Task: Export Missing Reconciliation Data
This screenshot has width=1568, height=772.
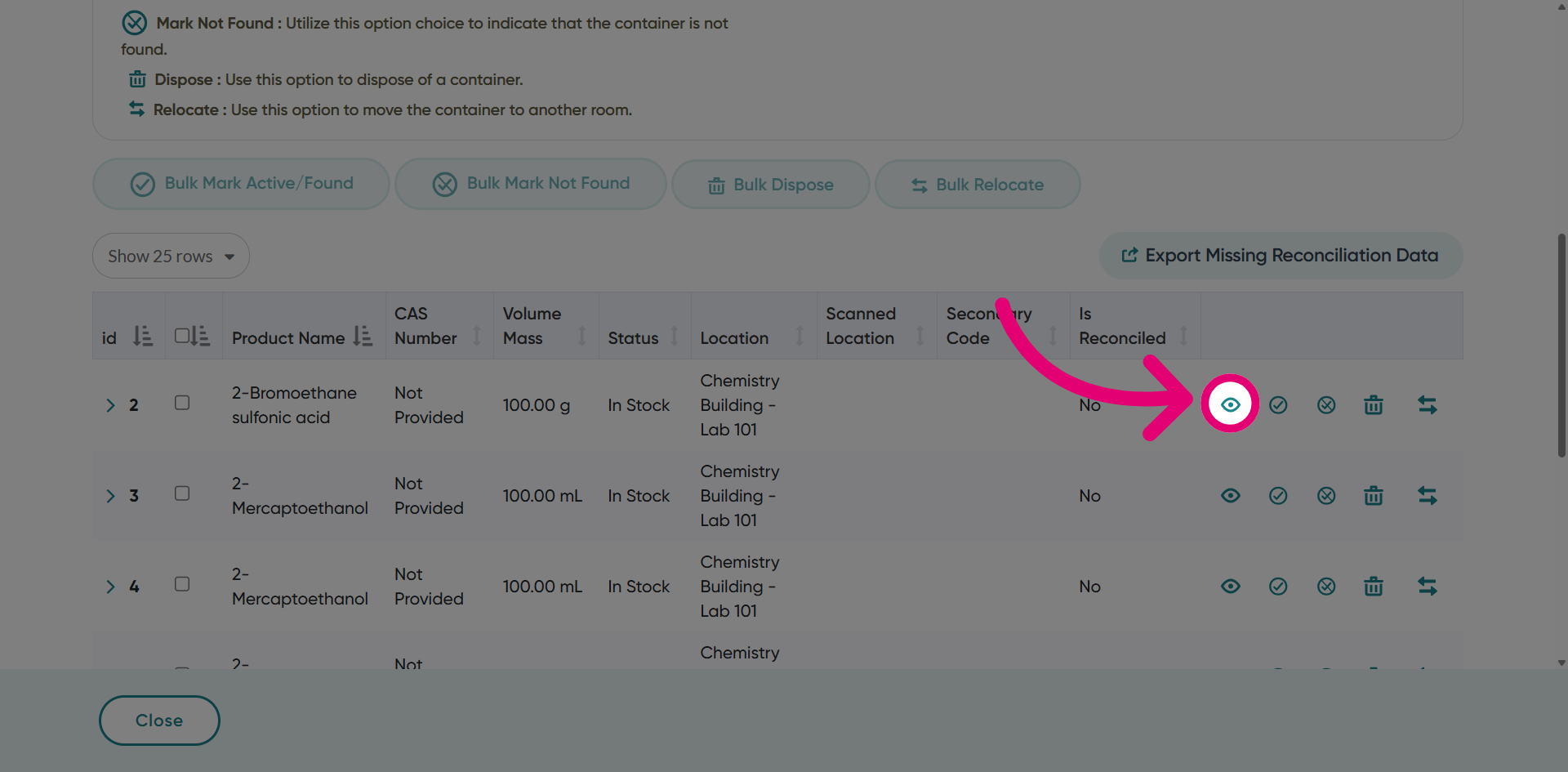Action: (x=1281, y=256)
